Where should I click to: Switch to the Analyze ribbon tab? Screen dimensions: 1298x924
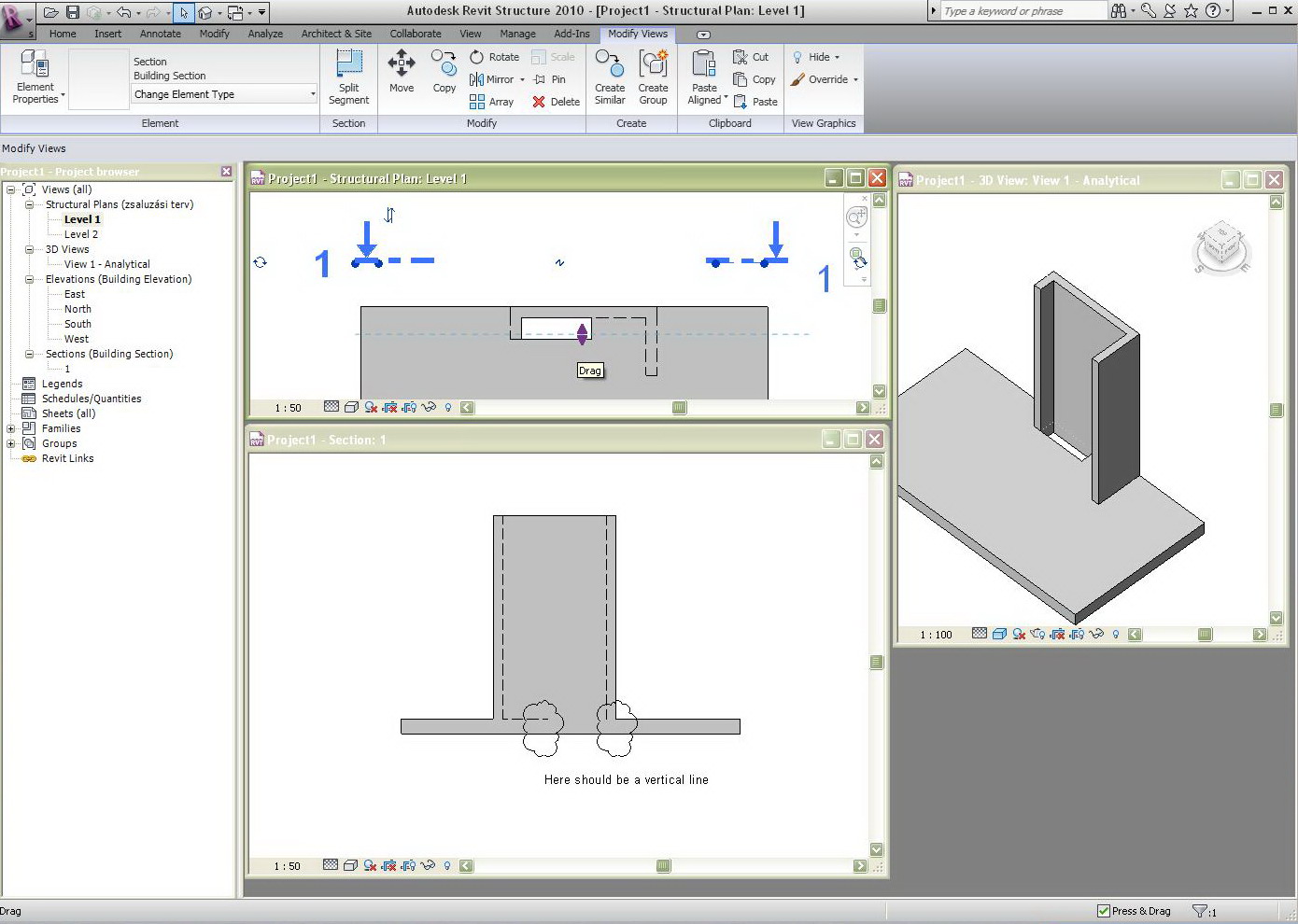[x=265, y=34]
